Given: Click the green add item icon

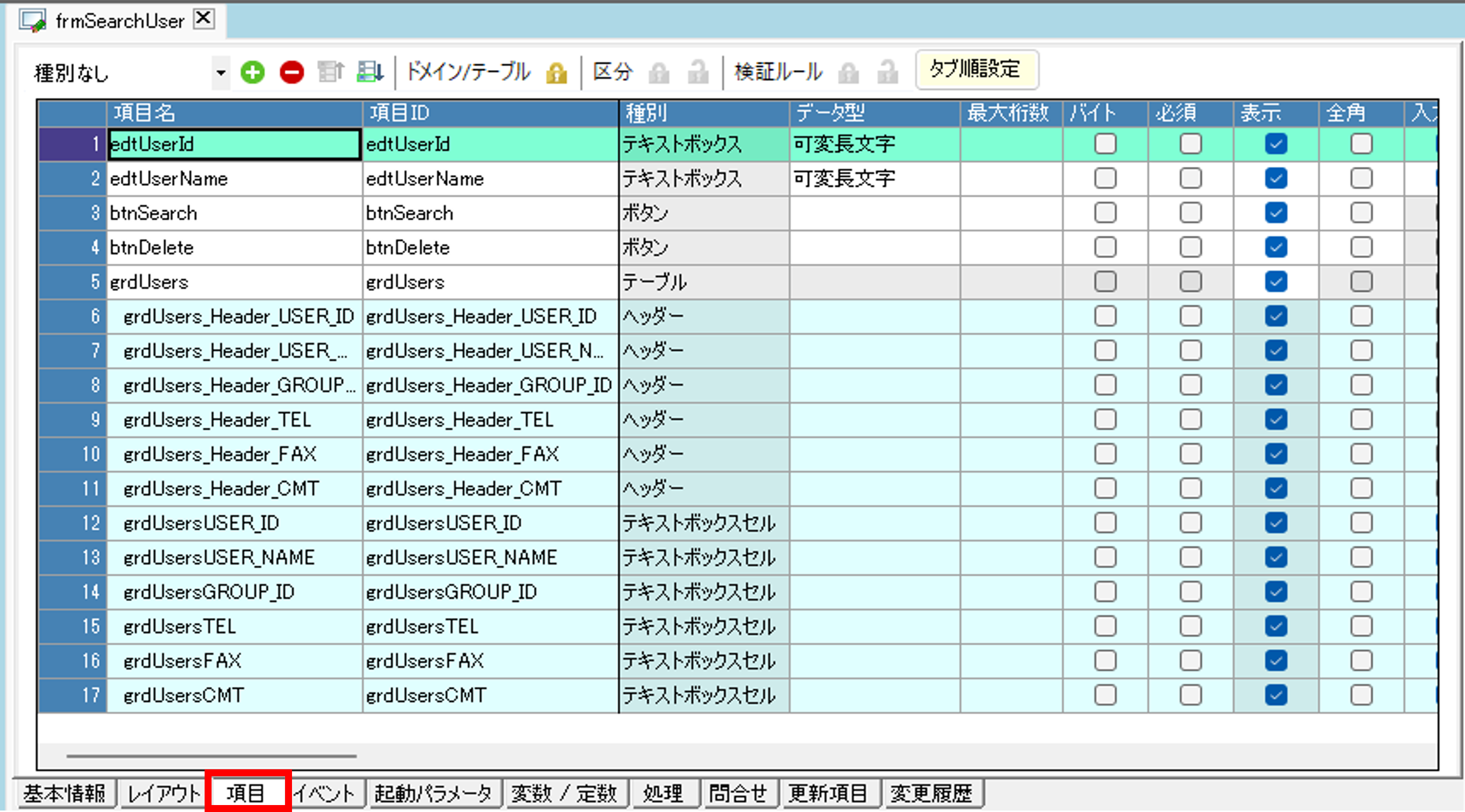Looking at the screenshot, I should click(252, 73).
